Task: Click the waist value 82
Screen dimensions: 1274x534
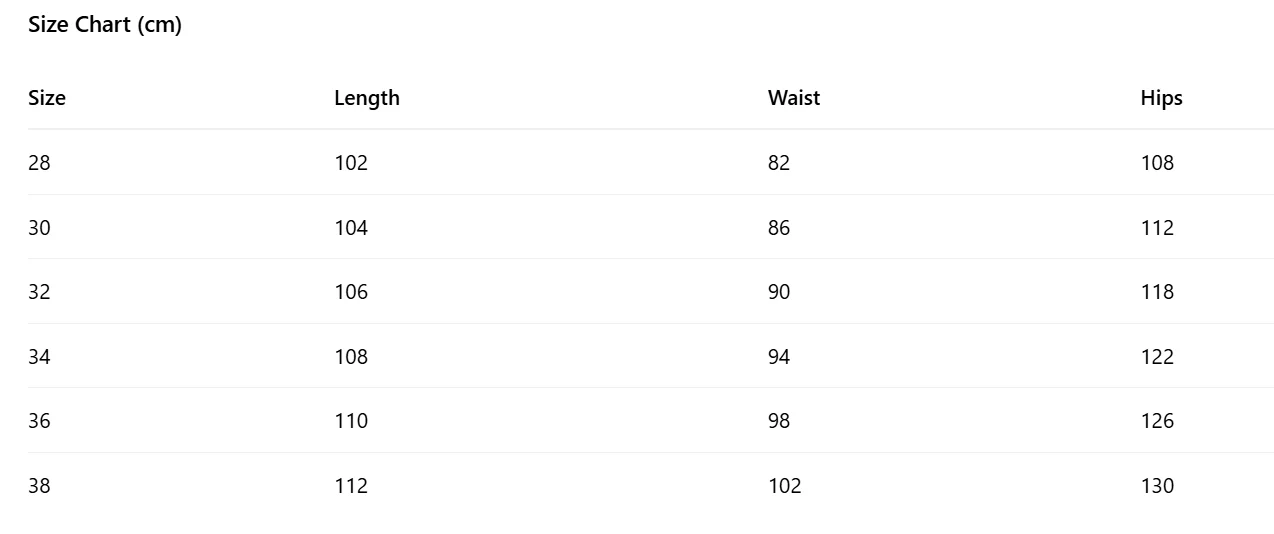Action: [779, 163]
